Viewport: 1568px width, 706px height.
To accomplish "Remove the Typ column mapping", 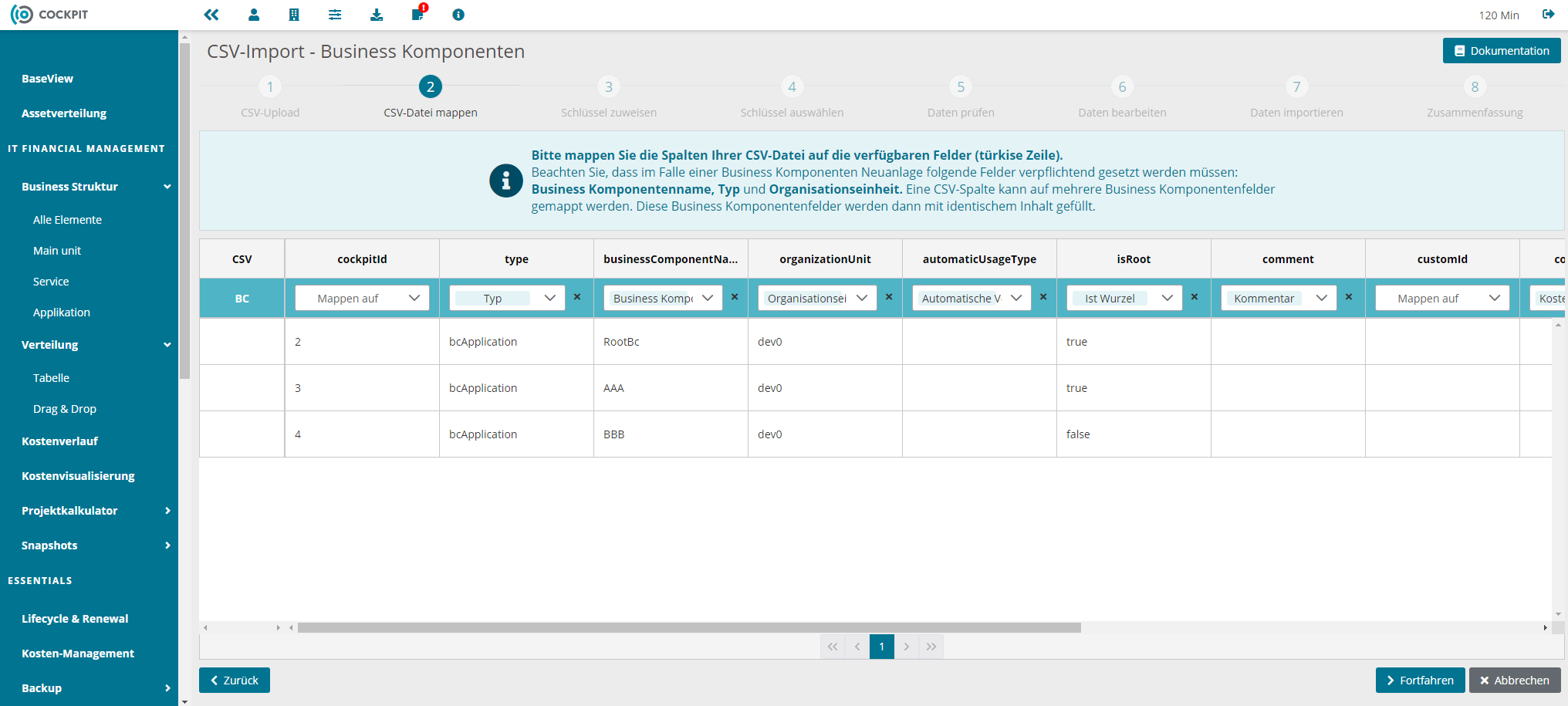I will (577, 297).
